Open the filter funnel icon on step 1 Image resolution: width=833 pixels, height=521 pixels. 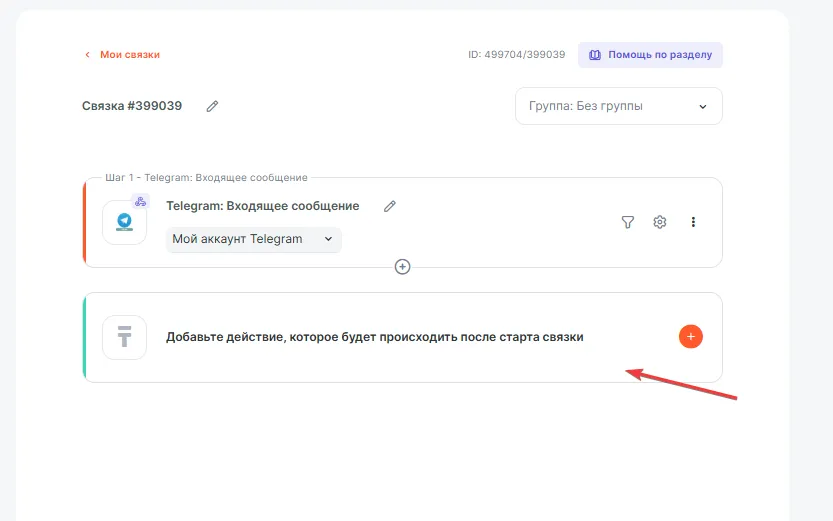[x=627, y=222]
